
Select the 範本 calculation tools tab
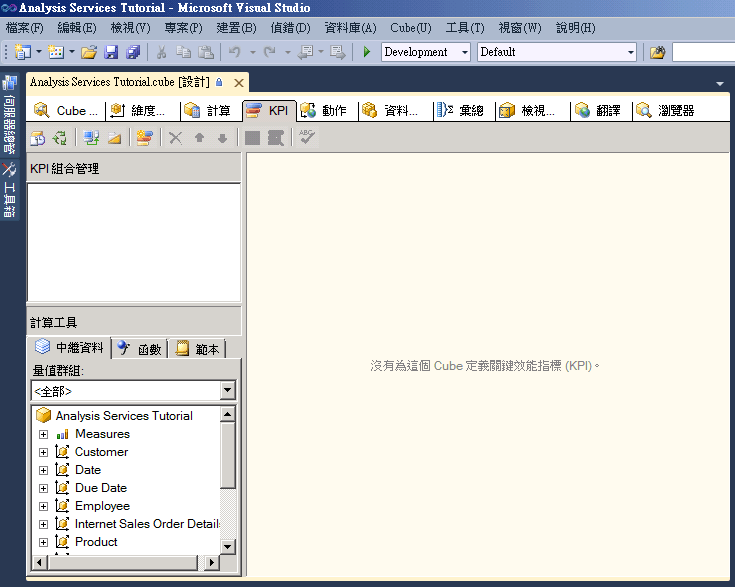click(x=197, y=349)
